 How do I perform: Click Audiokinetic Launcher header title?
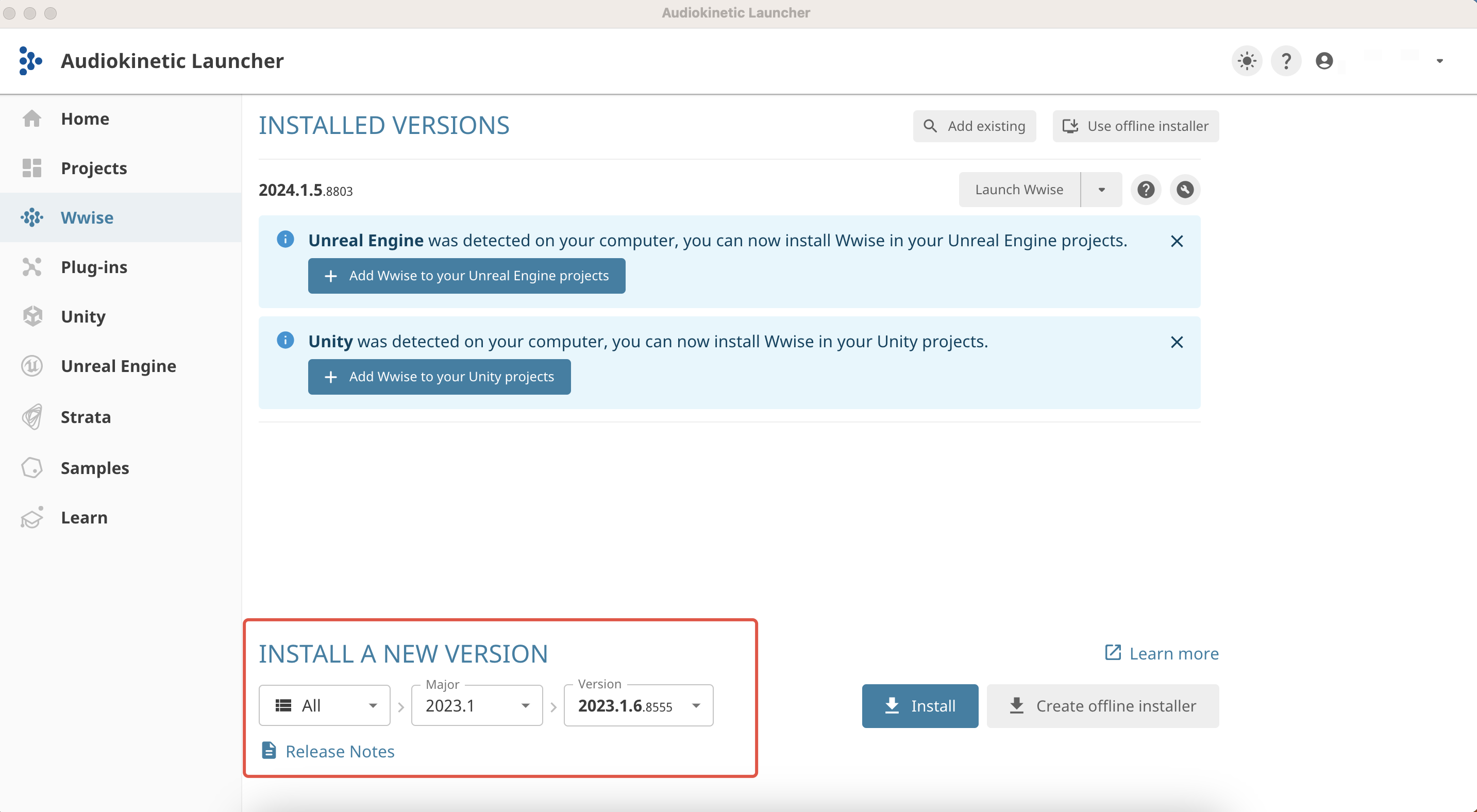[172, 61]
